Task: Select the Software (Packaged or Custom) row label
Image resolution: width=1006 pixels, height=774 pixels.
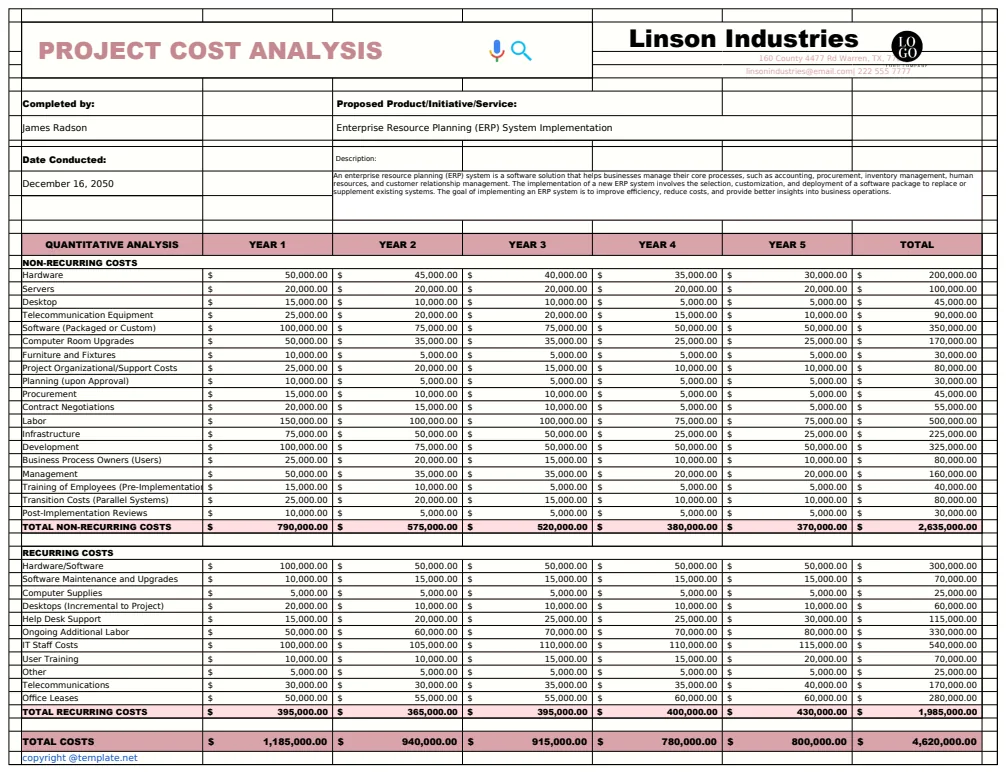Action: (x=89, y=328)
